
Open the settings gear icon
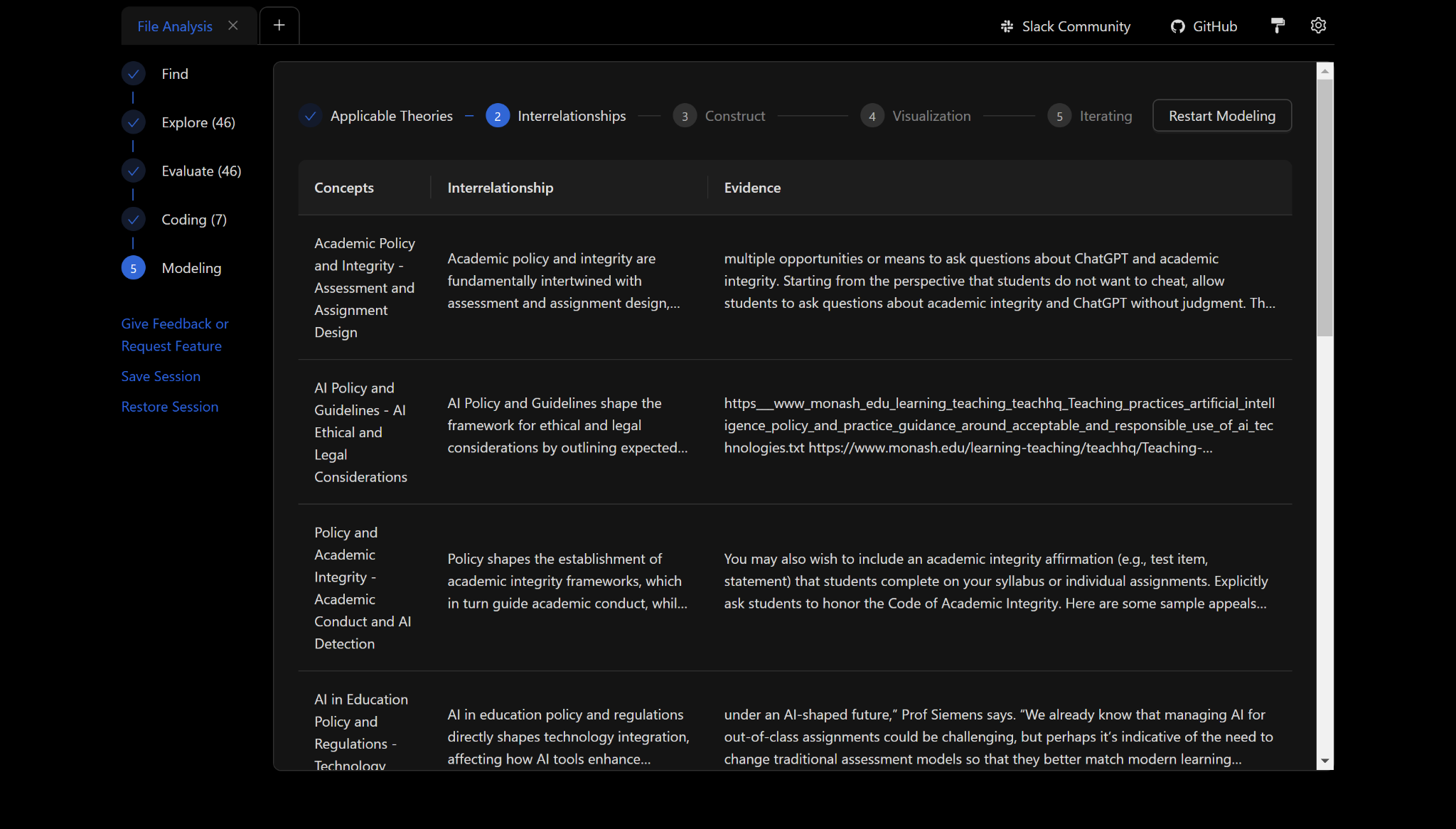pos(1318,26)
